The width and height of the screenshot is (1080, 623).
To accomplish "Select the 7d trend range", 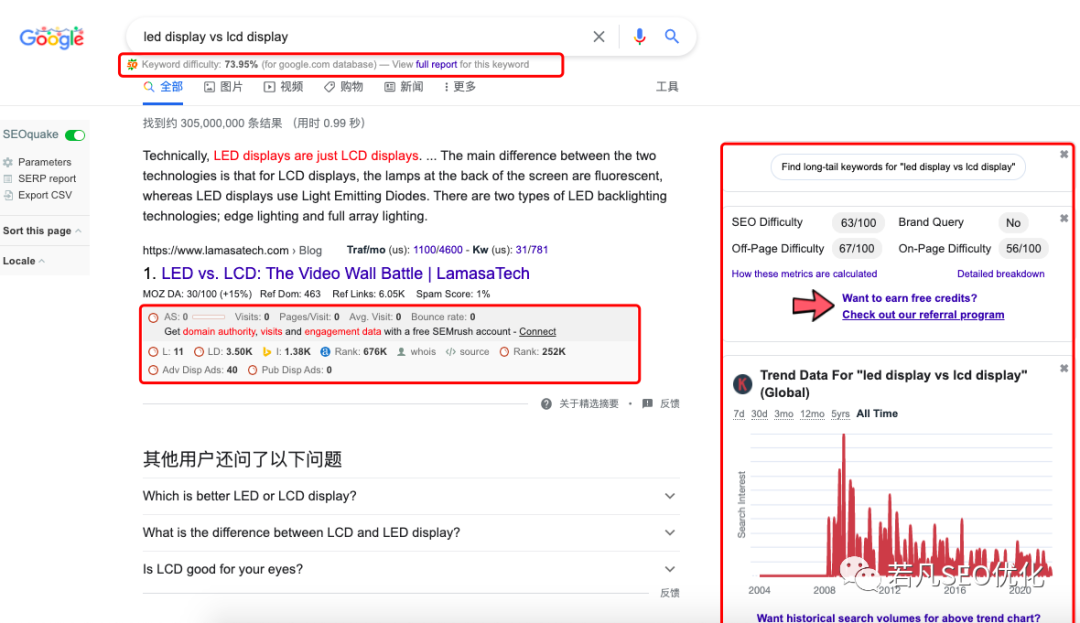I will coord(738,414).
